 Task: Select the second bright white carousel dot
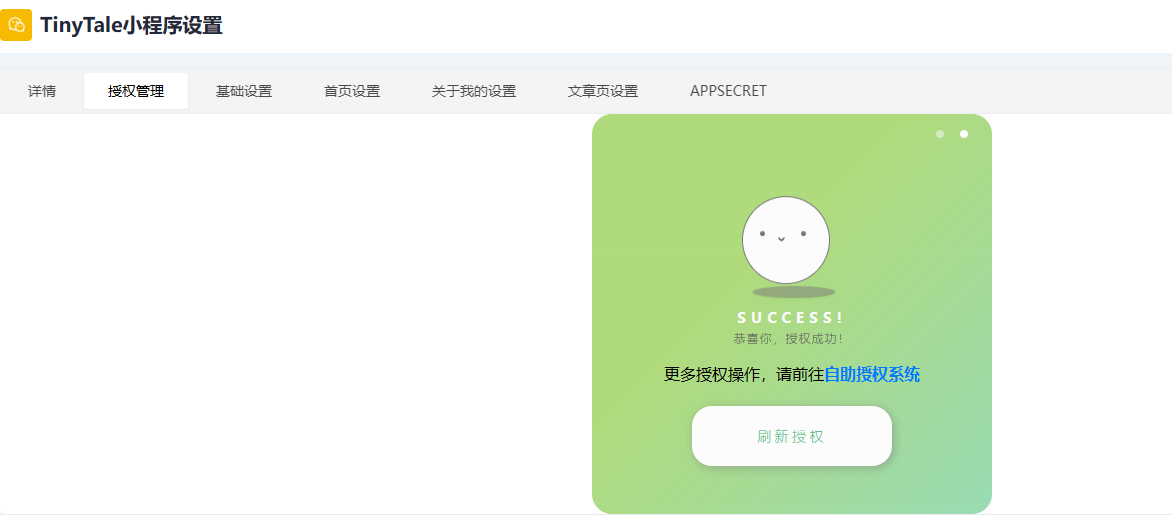point(963,134)
